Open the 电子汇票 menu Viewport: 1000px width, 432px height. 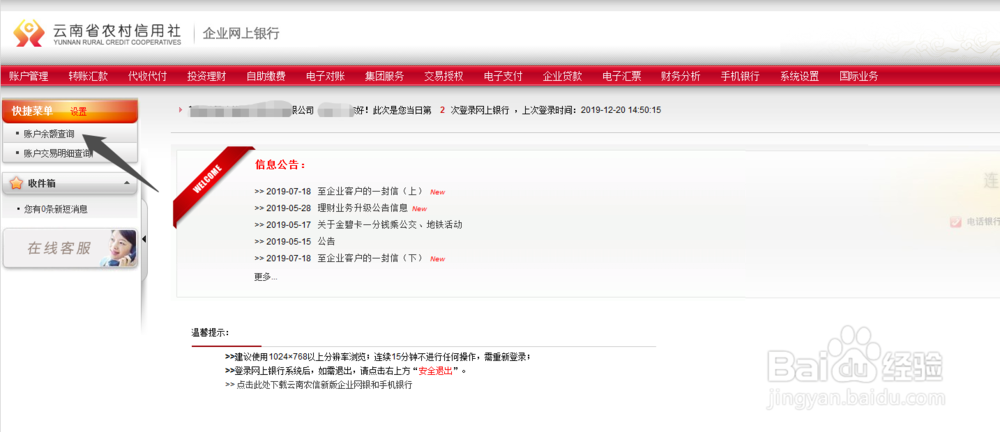(x=622, y=77)
